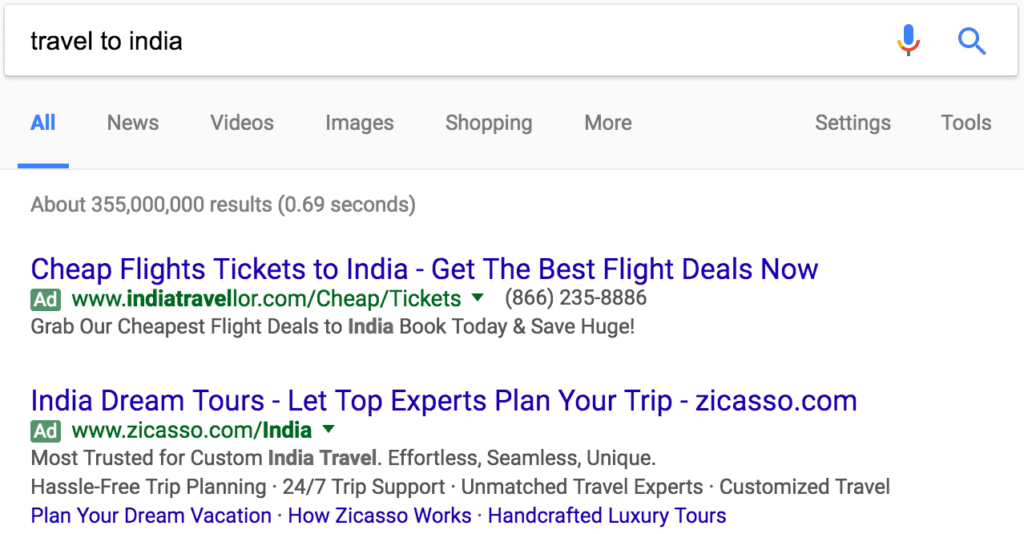Click the Plan Your Dream Vacation sitelink
Viewport: 1024px width, 534px height.
coord(151,516)
